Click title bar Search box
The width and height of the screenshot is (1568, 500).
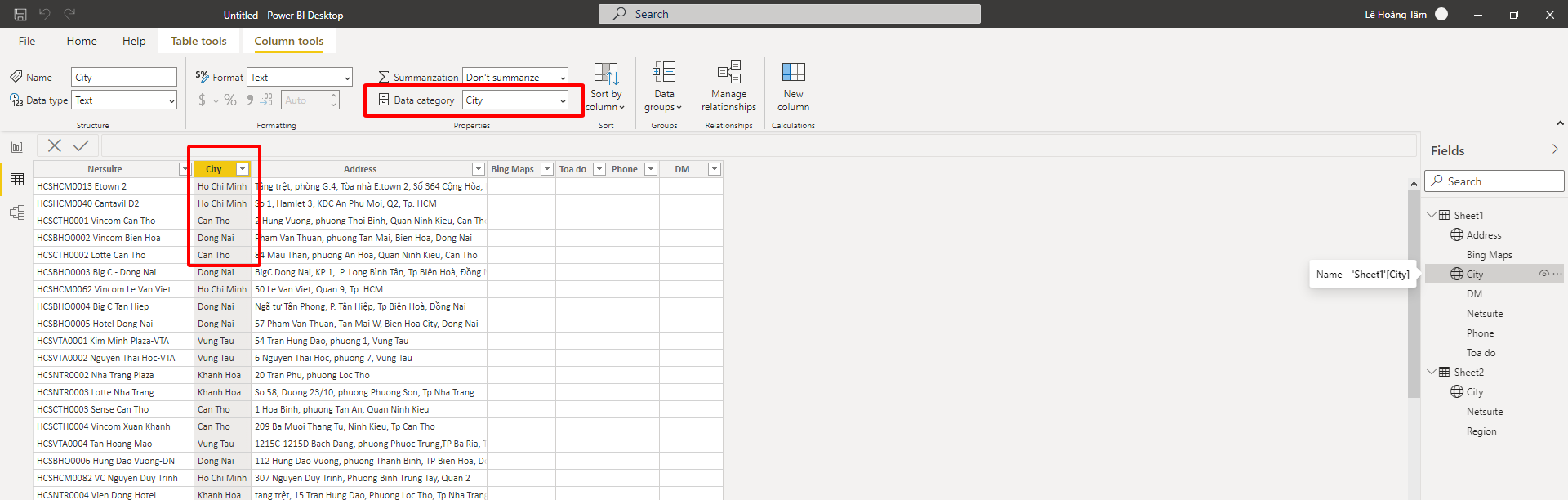pos(790,14)
